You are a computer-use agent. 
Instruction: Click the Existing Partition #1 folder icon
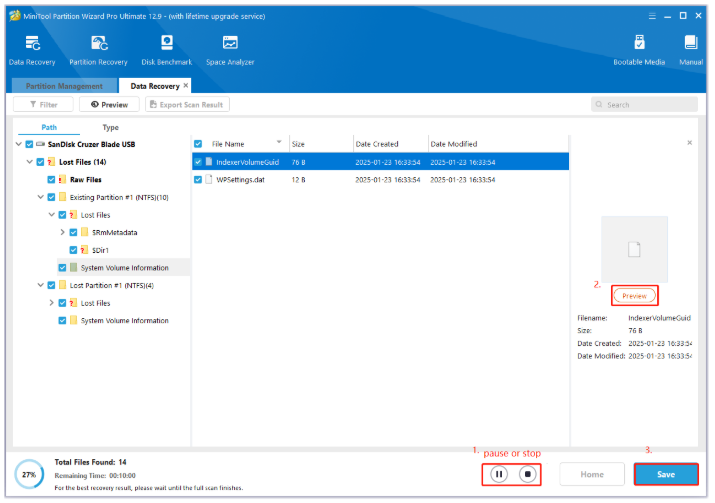coord(62,197)
